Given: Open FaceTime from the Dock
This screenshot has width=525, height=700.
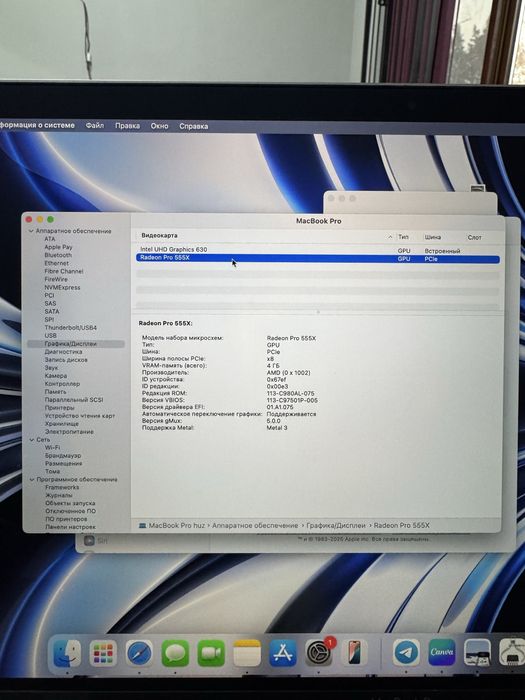Looking at the screenshot, I should click(211, 654).
